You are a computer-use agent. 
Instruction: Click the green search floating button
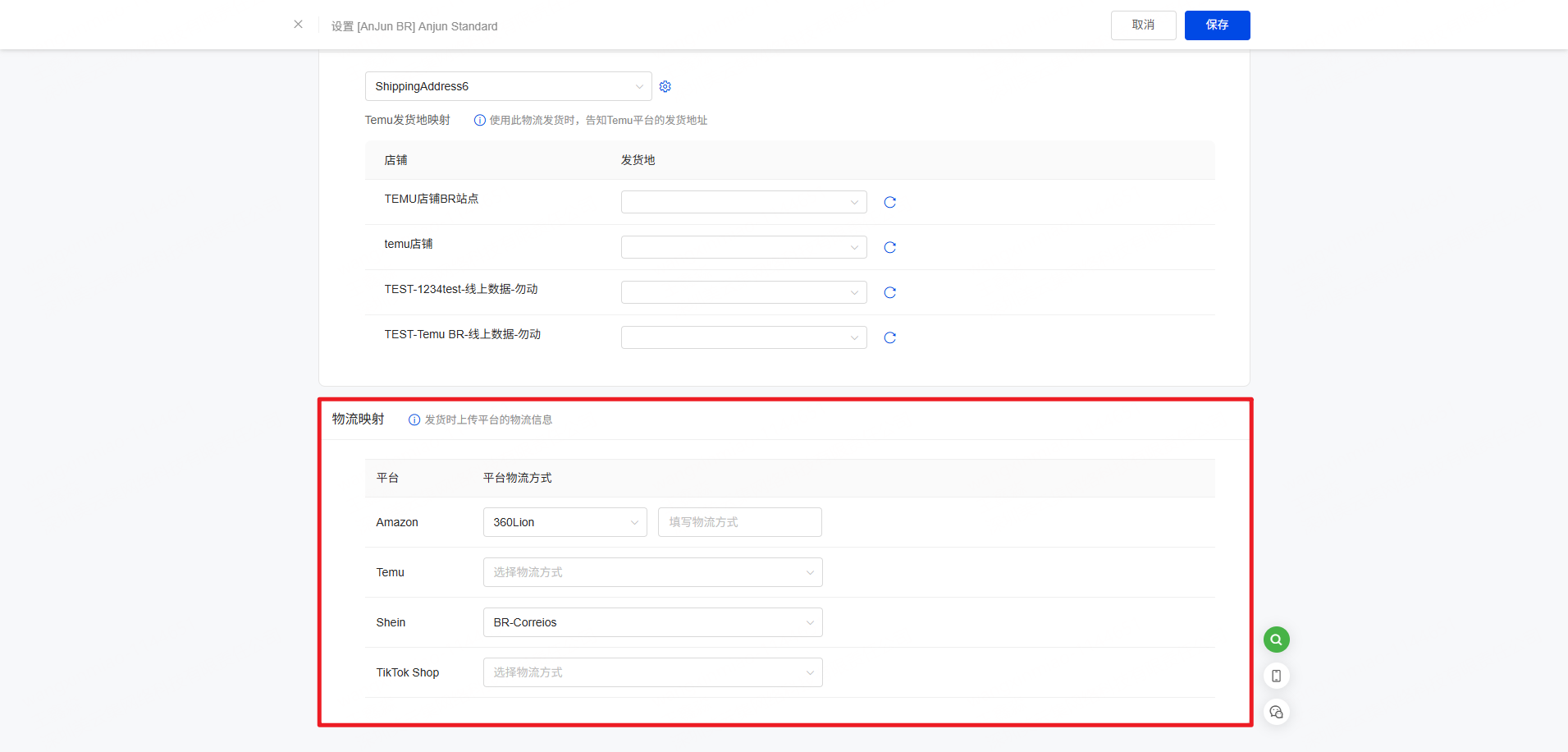click(1276, 640)
